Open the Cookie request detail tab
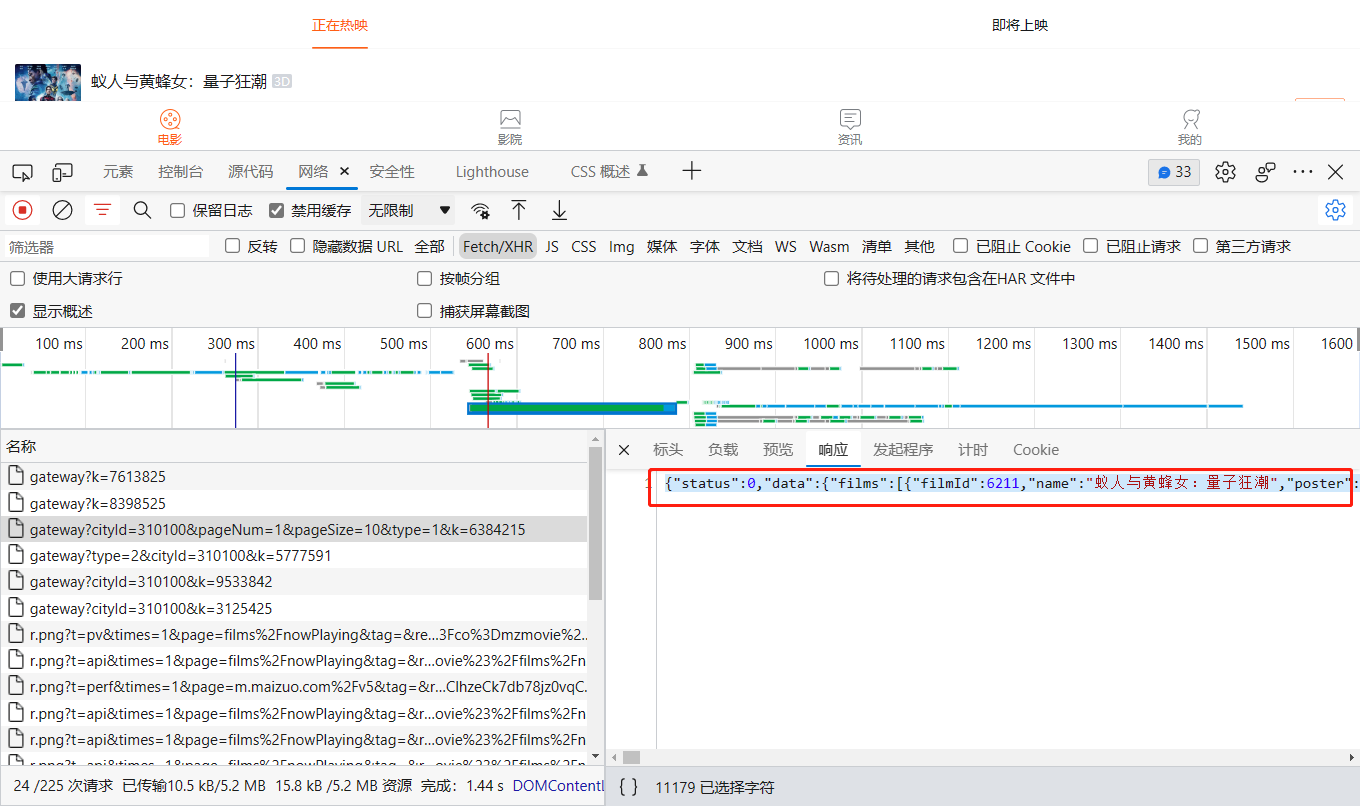 [1036, 450]
